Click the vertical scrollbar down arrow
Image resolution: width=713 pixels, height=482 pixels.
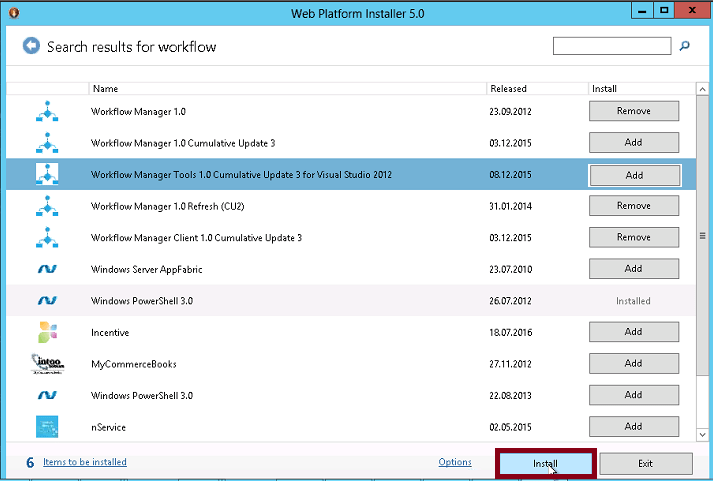(x=701, y=435)
